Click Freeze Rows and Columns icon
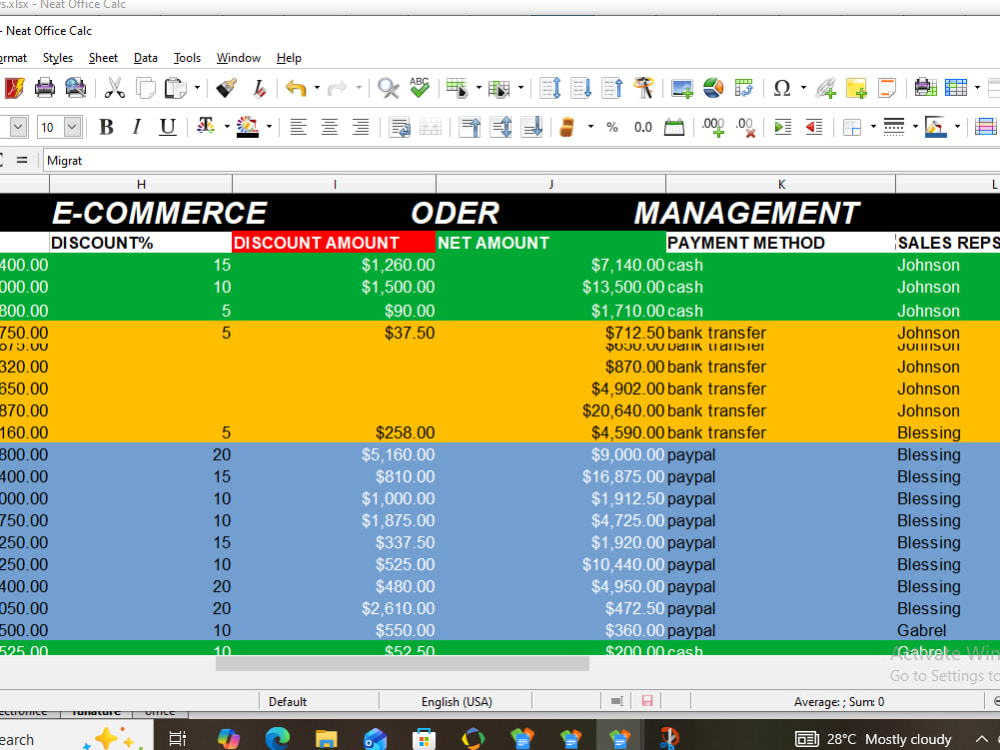The width and height of the screenshot is (1000, 750). [x=956, y=87]
